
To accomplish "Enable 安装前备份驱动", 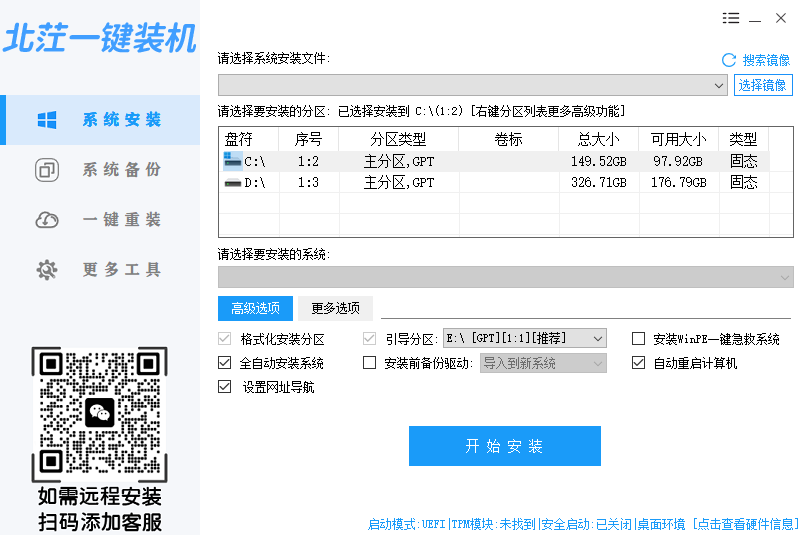I will [x=369, y=363].
